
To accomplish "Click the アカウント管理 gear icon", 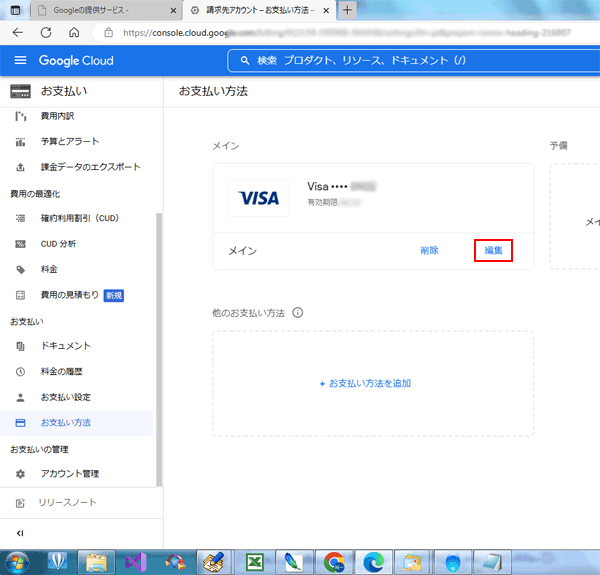I will coord(20,474).
